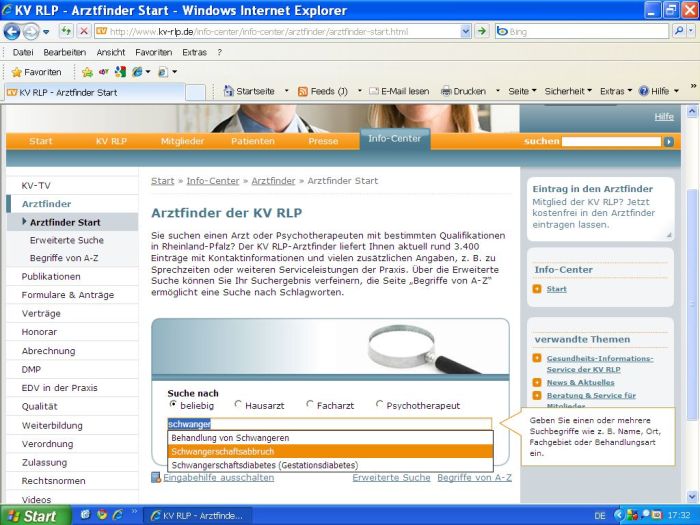Choose suggestion Schwangerschaftsabbruch
The image size is (700, 525).
point(330,451)
